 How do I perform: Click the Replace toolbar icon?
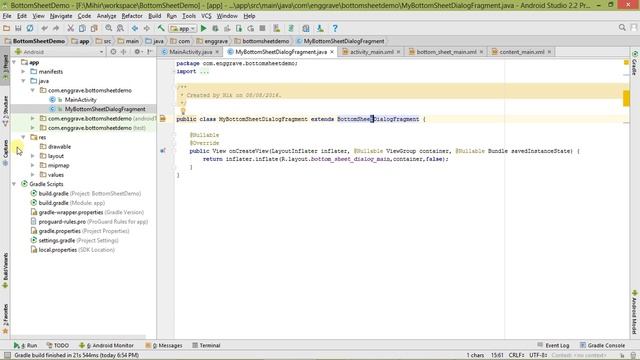[x=120, y=28]
